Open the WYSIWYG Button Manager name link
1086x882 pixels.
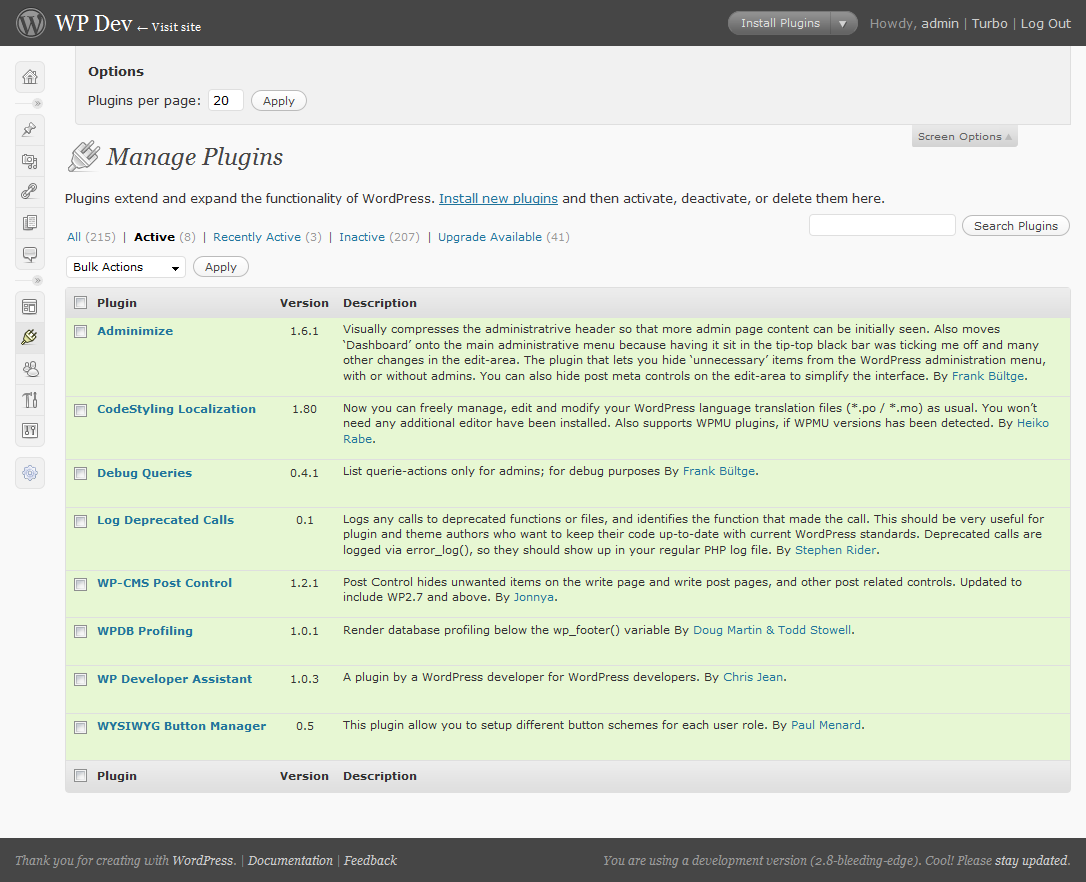(181, 726)
